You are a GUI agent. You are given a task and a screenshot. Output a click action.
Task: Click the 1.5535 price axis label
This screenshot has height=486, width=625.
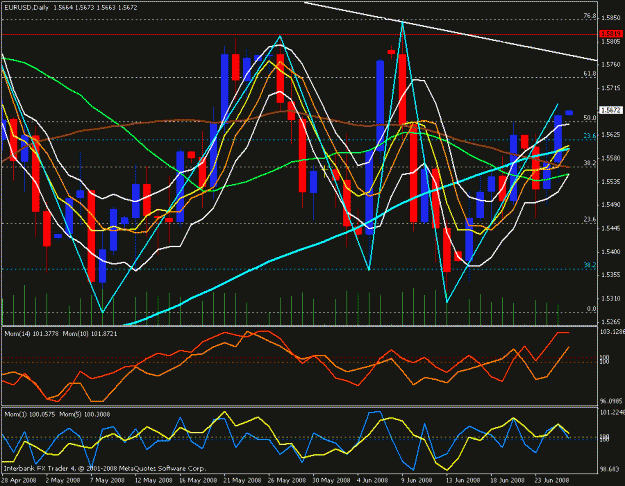(610, 182)
